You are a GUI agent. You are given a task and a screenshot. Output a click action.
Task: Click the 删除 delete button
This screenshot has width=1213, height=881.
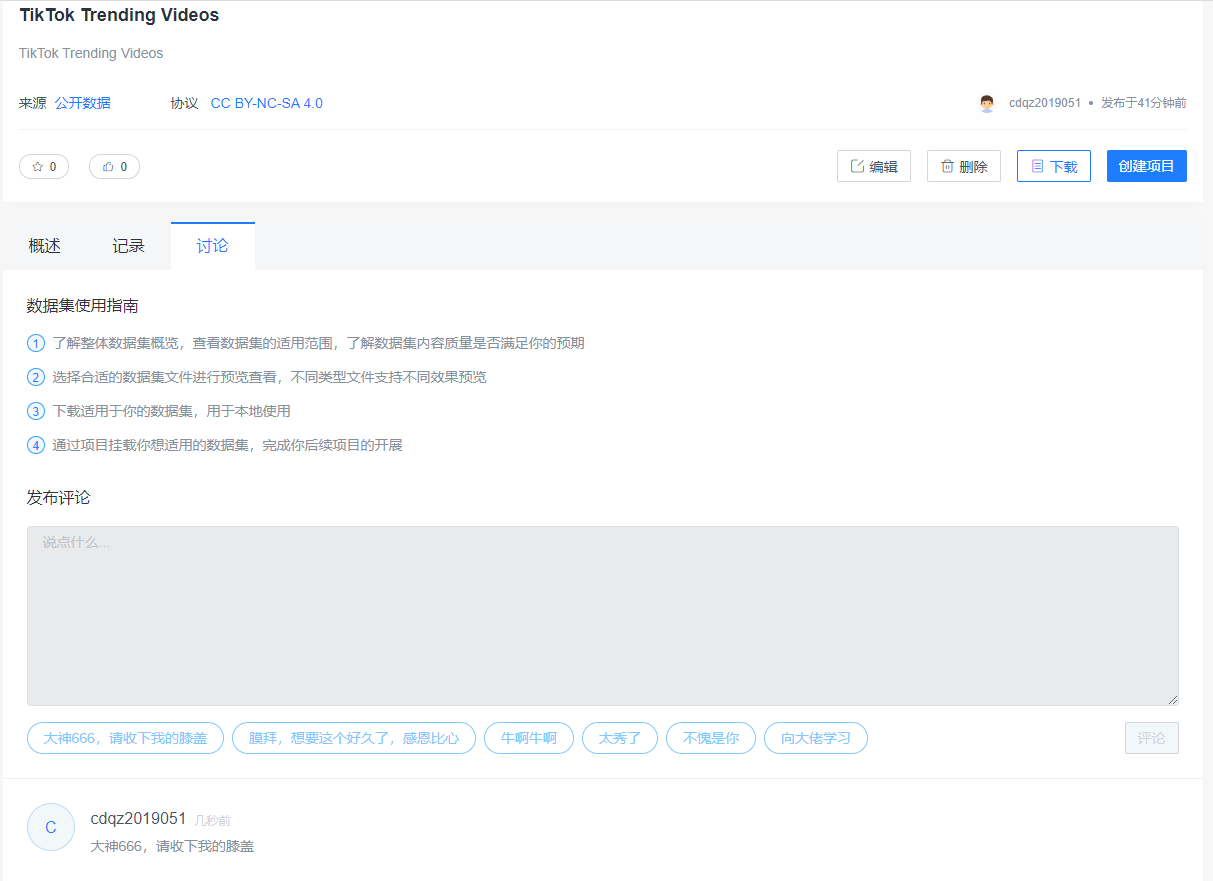coord(964,166)
